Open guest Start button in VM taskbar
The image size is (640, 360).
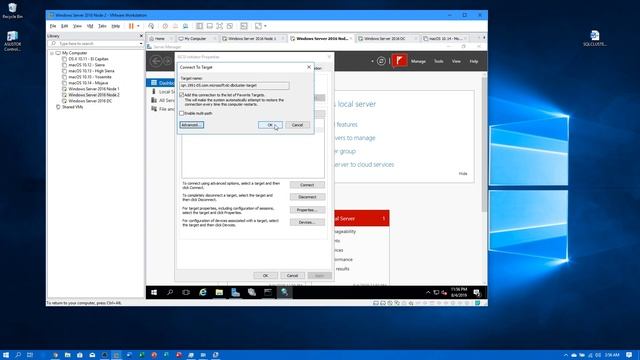pyautogui.click(x=154, y=292)
